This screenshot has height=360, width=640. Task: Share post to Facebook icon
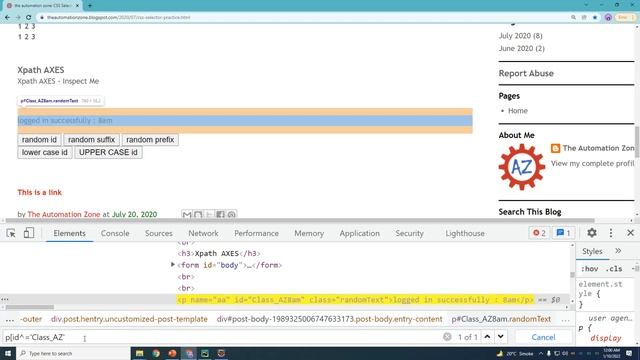click(x=220, y=215)
